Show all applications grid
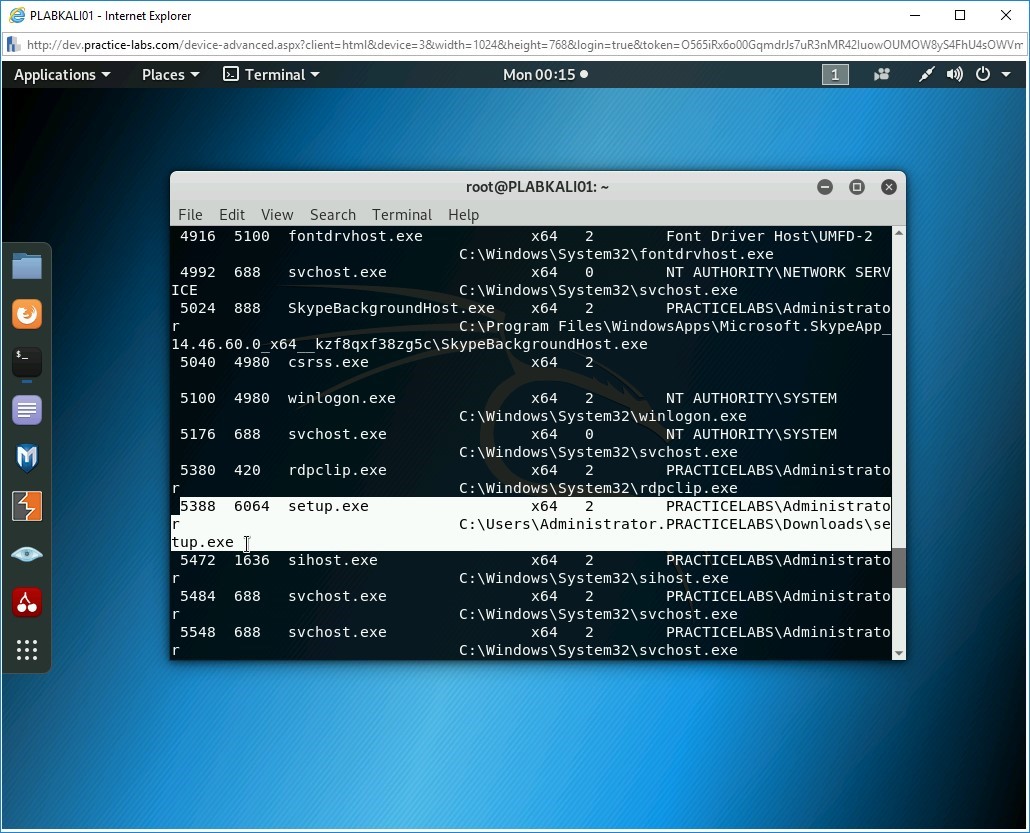This screenshot has width=1030, height=833. pos(27,650)
